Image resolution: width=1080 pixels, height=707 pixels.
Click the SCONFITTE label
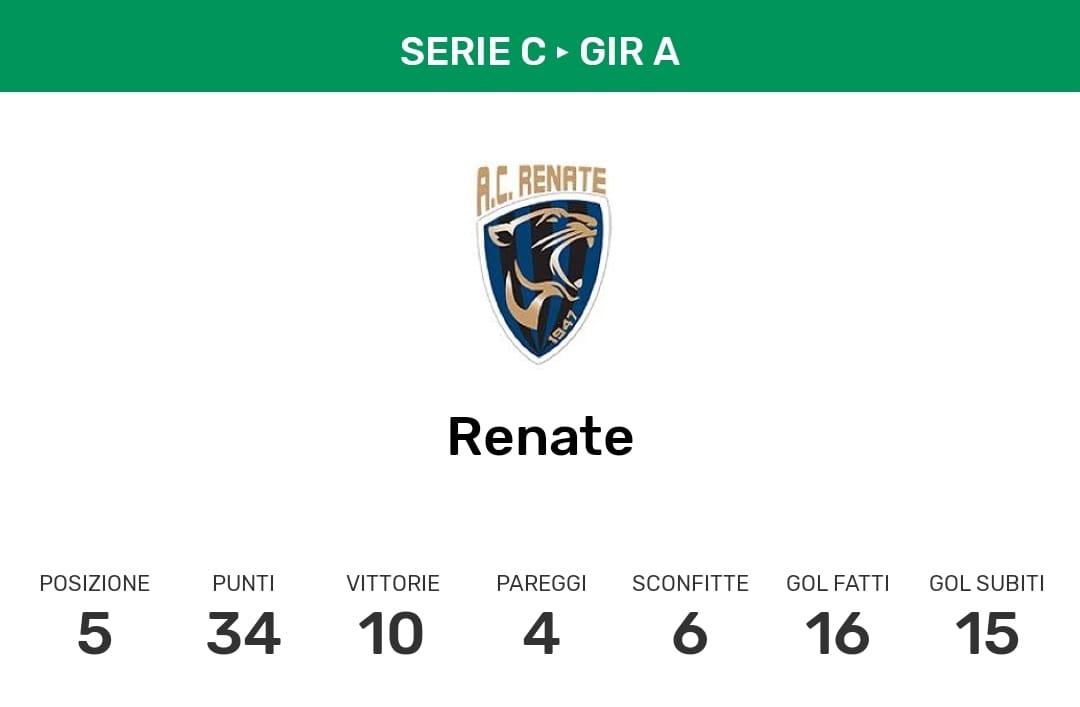point(690,584)
